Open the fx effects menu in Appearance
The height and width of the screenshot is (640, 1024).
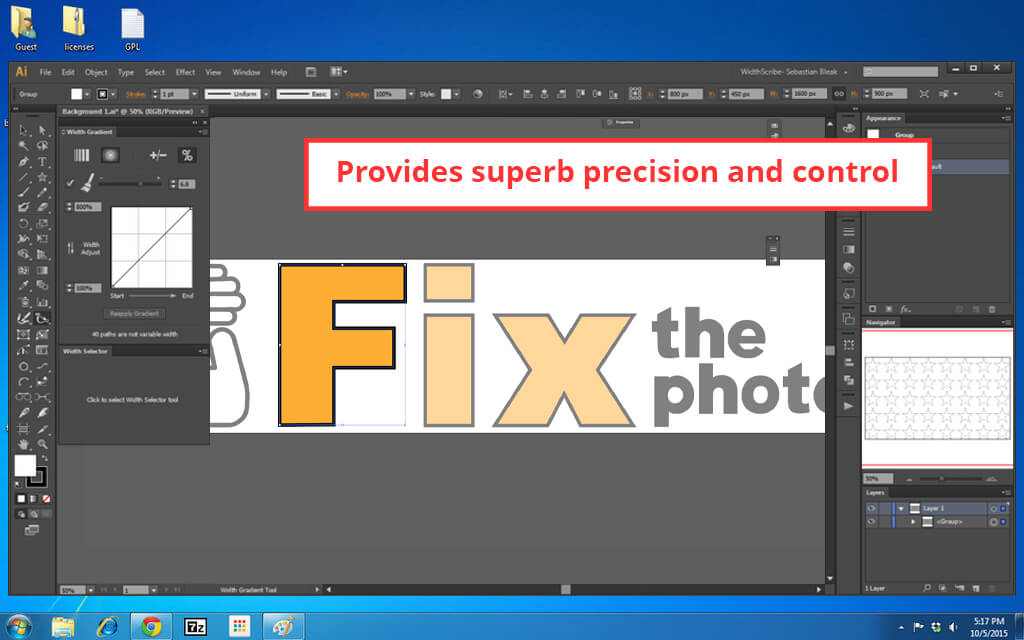(x=905, y=309)
